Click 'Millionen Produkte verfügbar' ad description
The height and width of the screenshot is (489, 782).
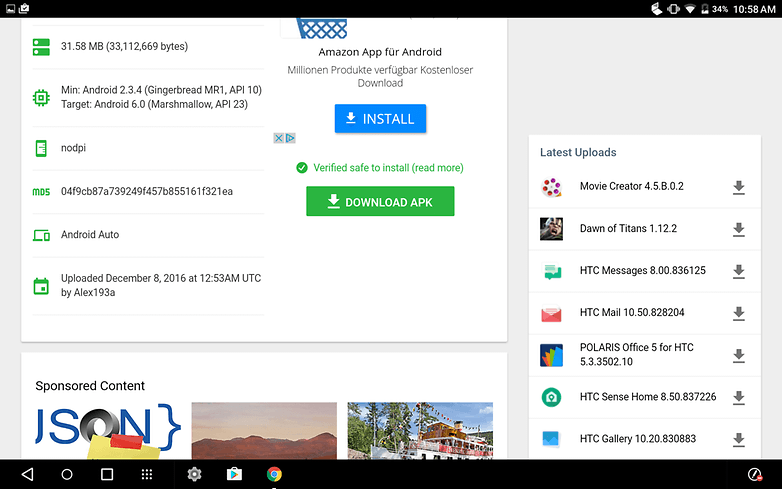pos(380,76)
